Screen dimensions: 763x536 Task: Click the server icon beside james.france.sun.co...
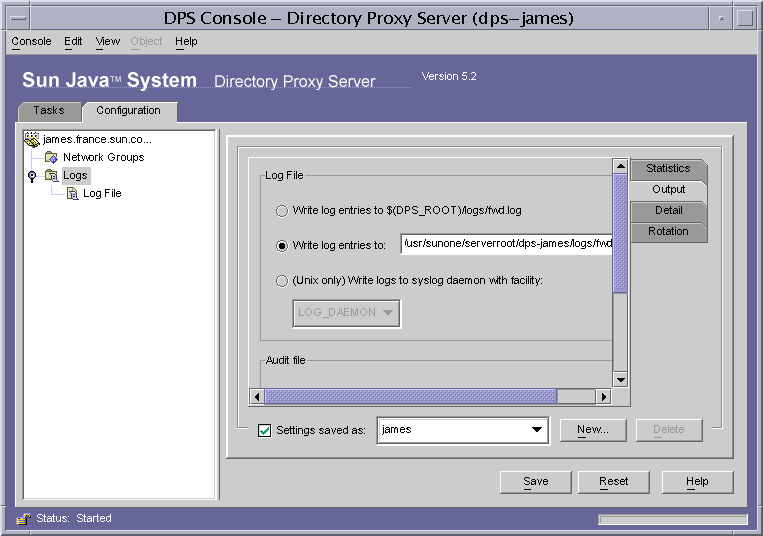(x=32, y=139)
